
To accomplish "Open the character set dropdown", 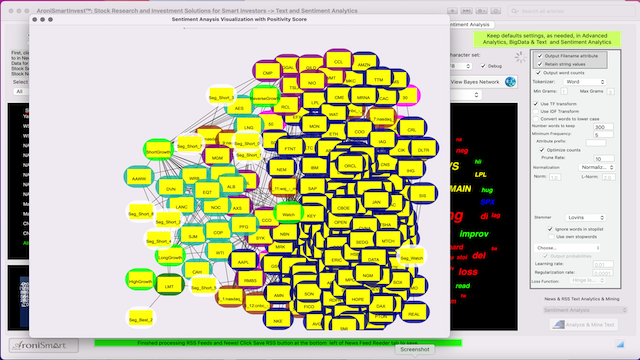I will pos(461,66).
